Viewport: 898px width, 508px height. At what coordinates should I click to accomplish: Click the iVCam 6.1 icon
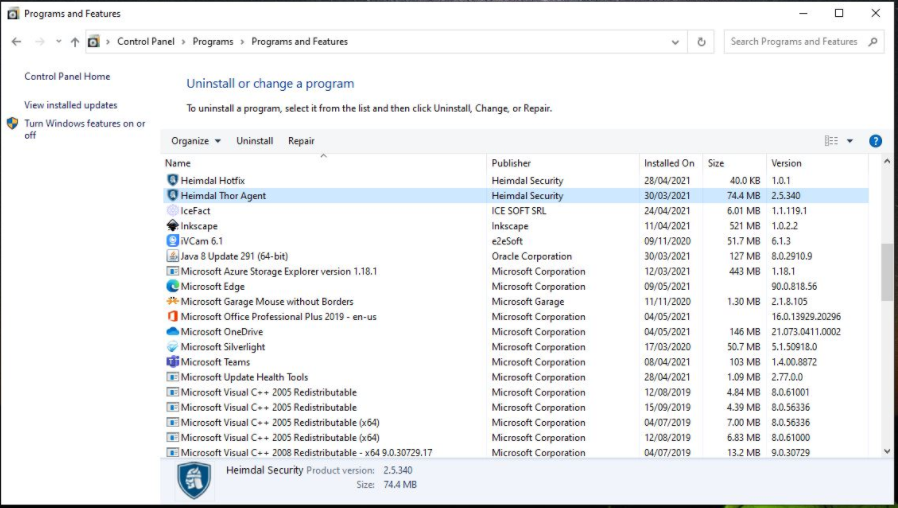(x=172, y=241)
